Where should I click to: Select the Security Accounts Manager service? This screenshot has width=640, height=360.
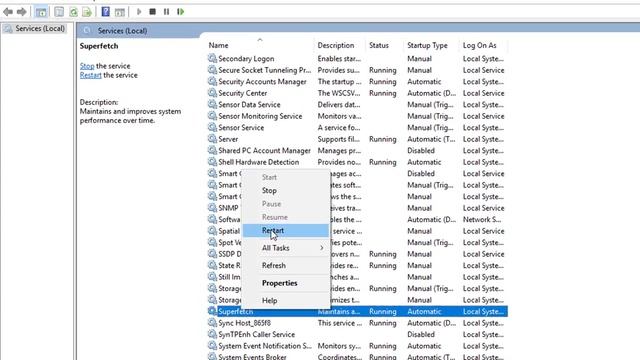(x=262, y=82)
